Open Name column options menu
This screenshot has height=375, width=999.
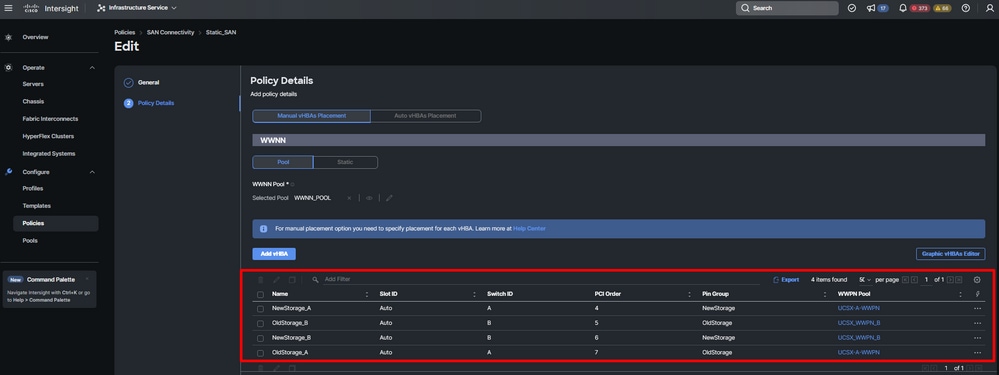click(x=366, y=294)
